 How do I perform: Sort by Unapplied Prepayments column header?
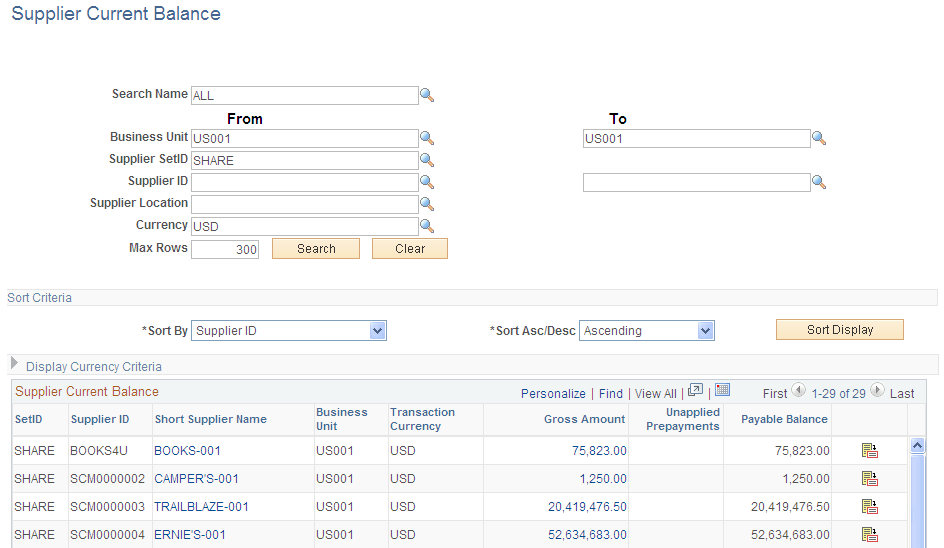pyautogui.click(x=683, y=419)
